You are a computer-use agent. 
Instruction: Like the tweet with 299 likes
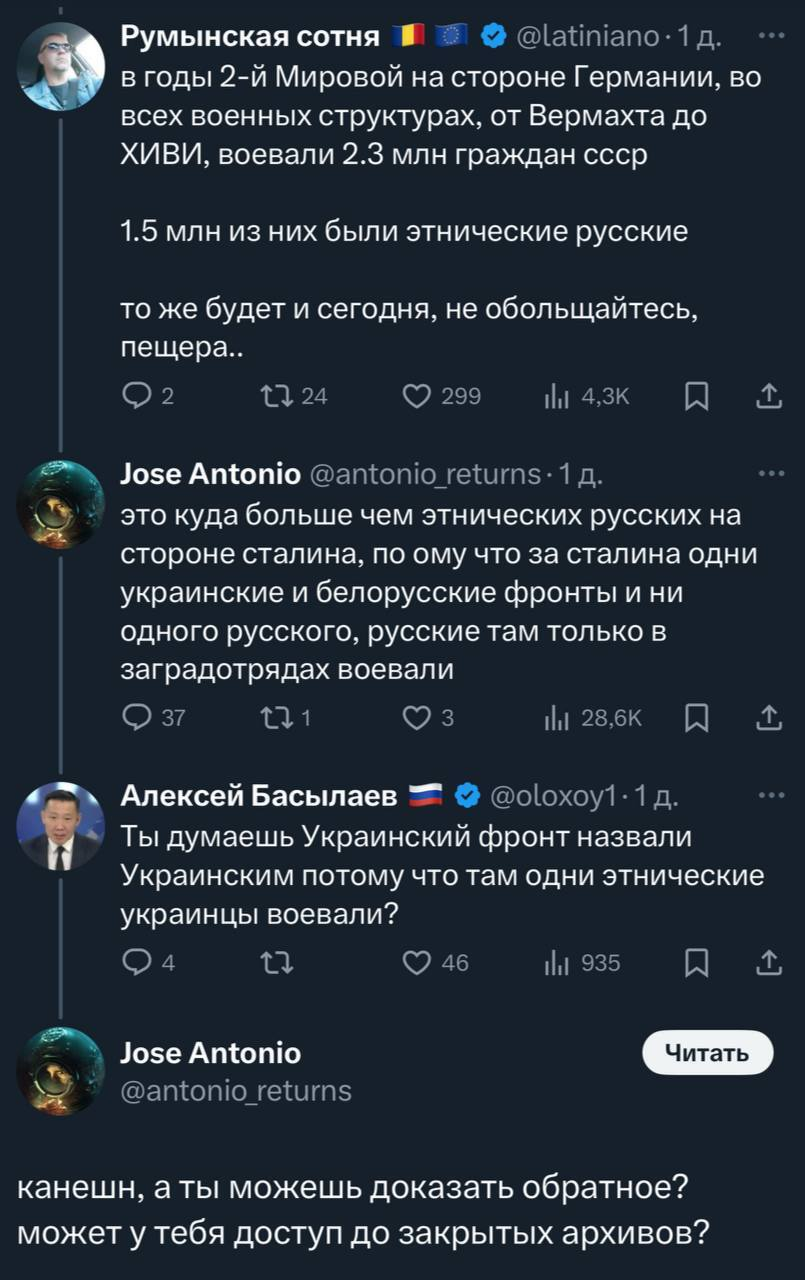[416, 397]
